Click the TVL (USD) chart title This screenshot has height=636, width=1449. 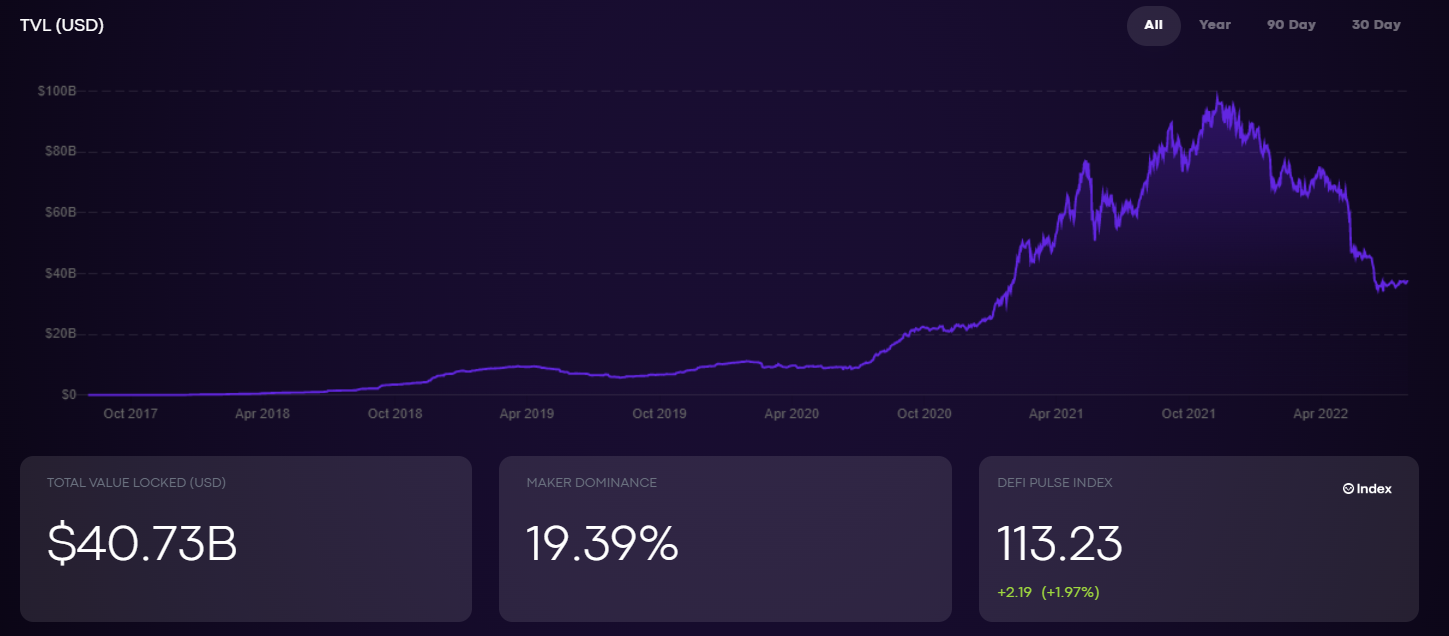coord(62,25)
